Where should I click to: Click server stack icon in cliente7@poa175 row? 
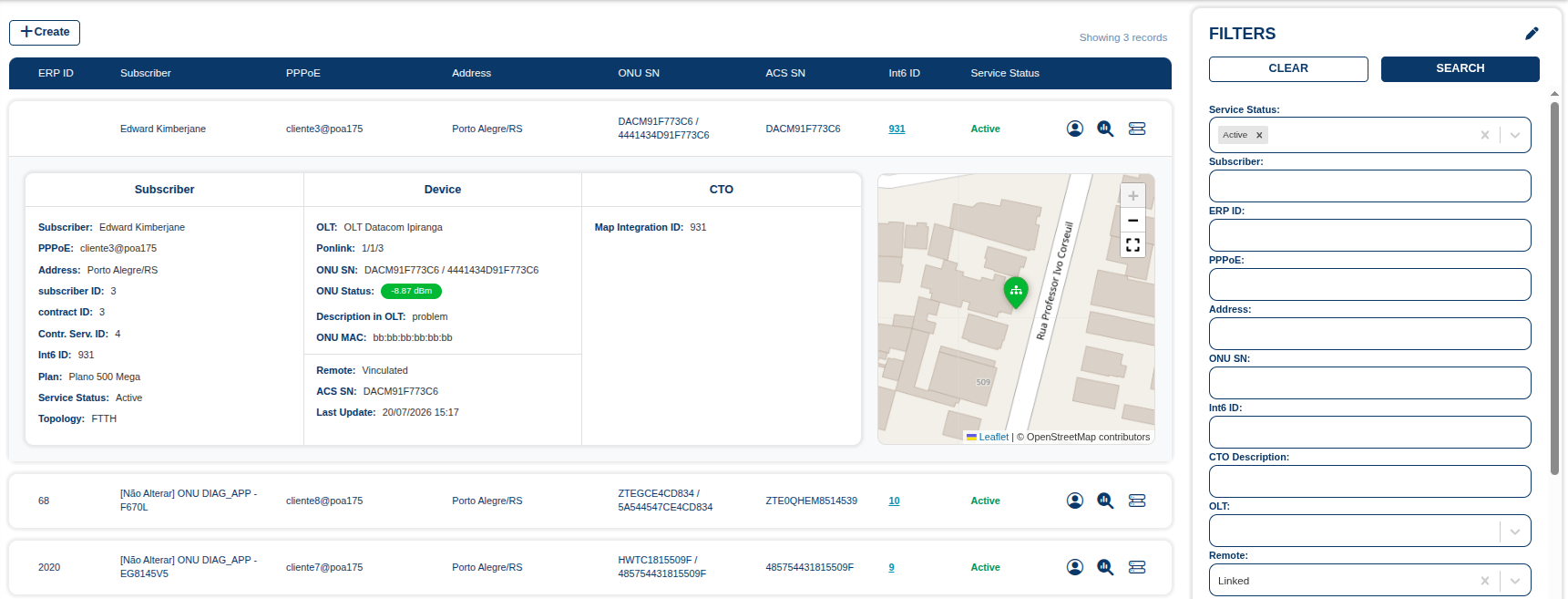[1137, 567]
